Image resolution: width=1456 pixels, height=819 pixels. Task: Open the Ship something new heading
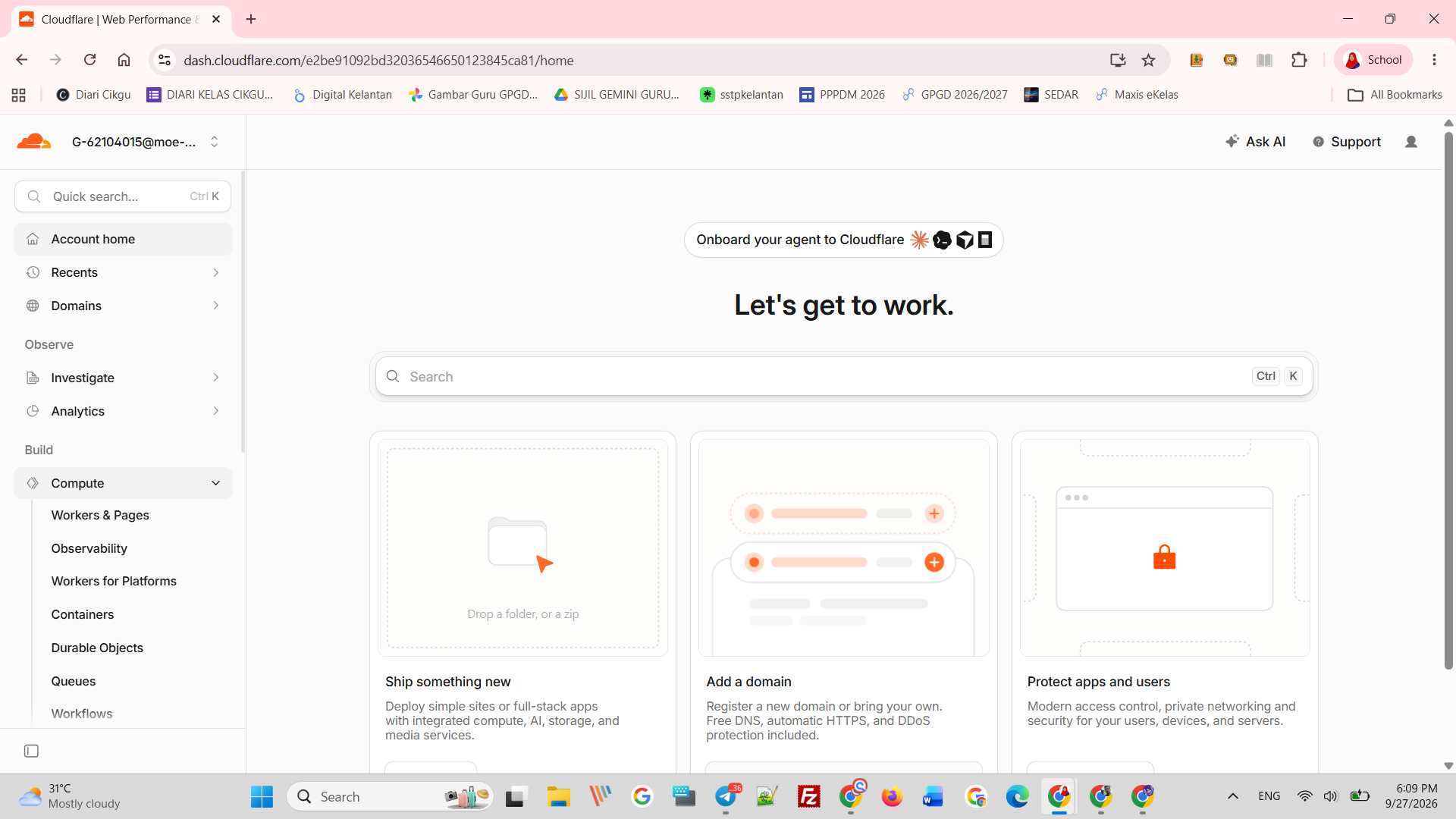click(x=447, y=682)
